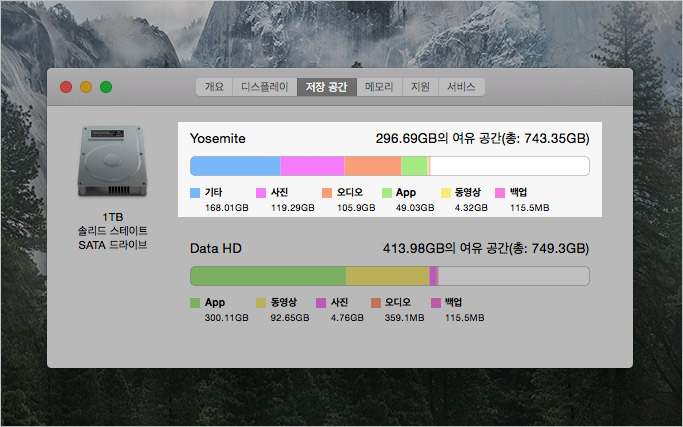Click the gray free-space part of Data HD bar
683x427 pixels.
514,276
